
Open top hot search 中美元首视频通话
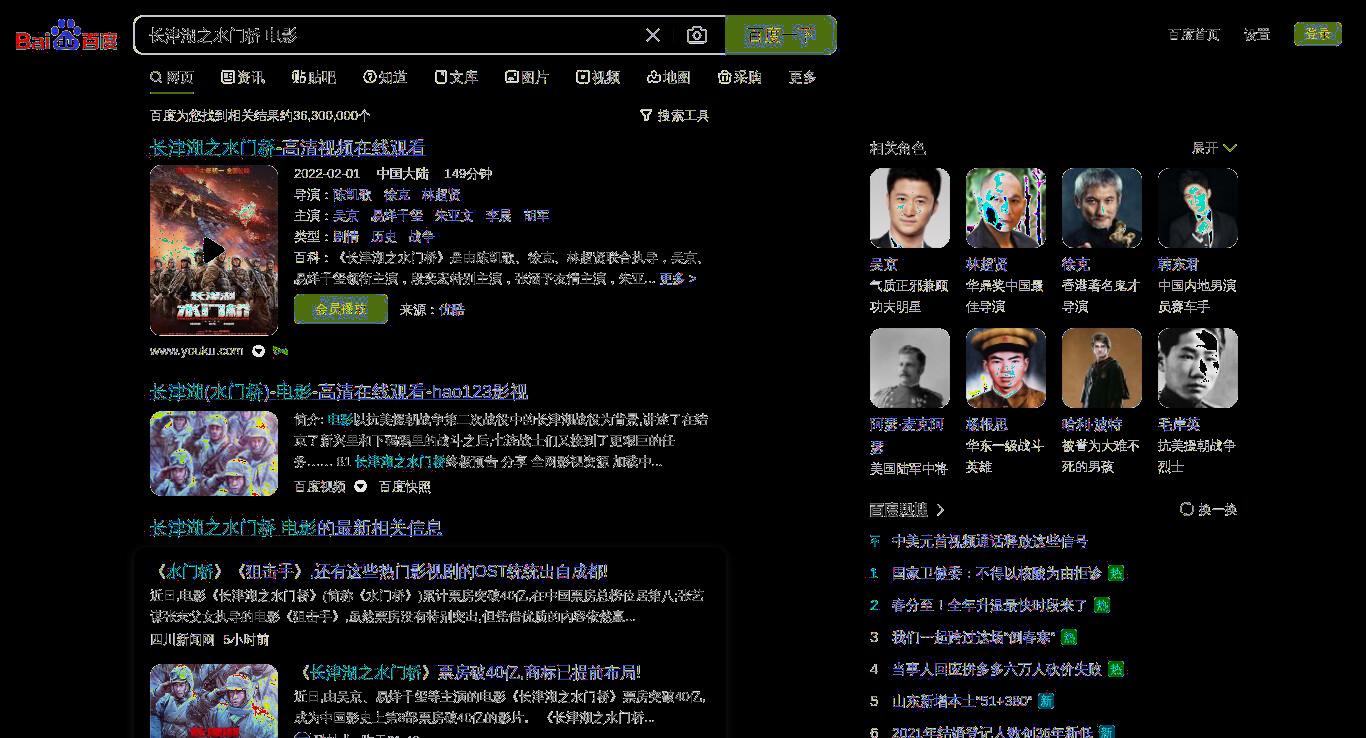tap(990, 541)
